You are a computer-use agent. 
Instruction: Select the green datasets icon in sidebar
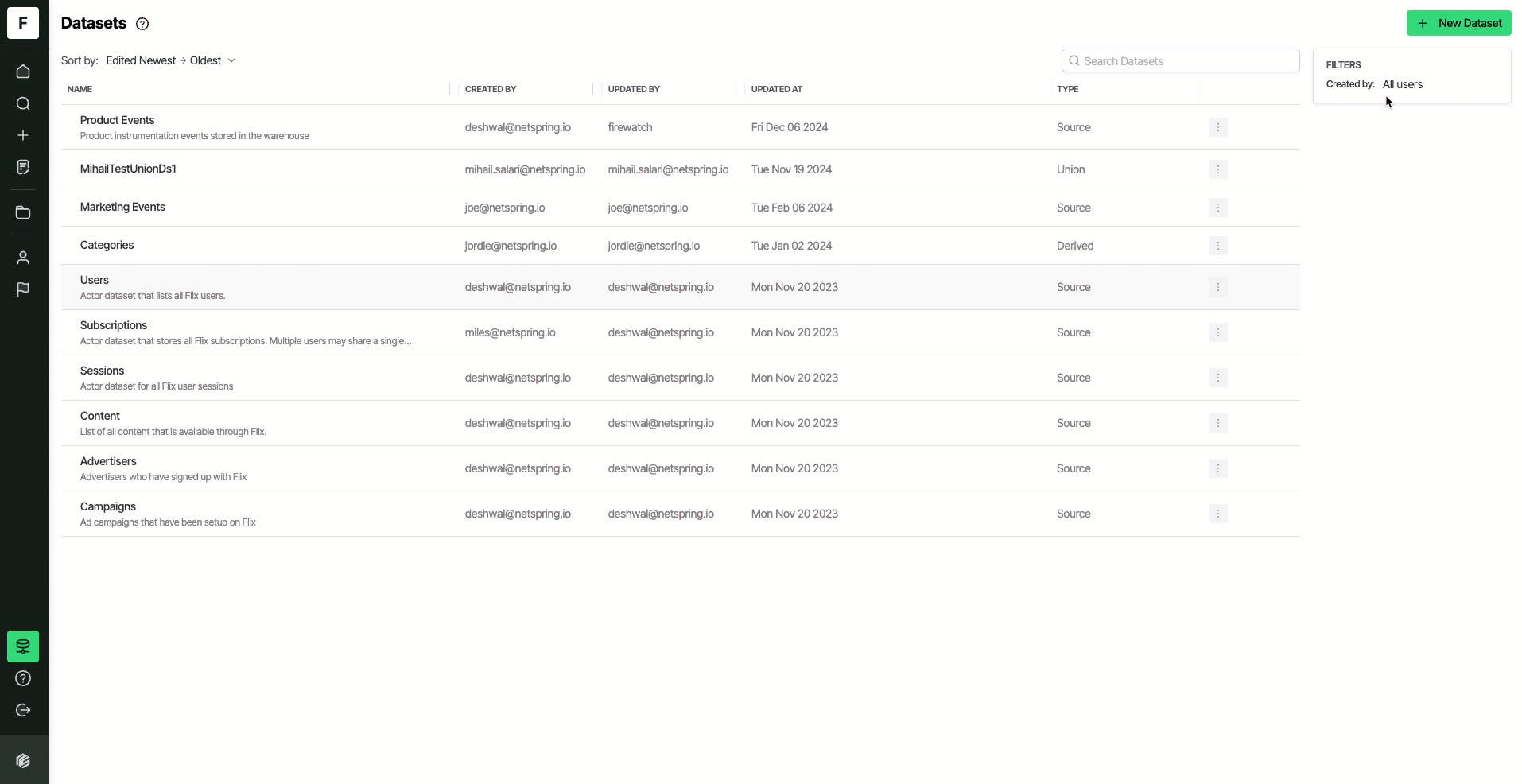[x=23, y=646]
